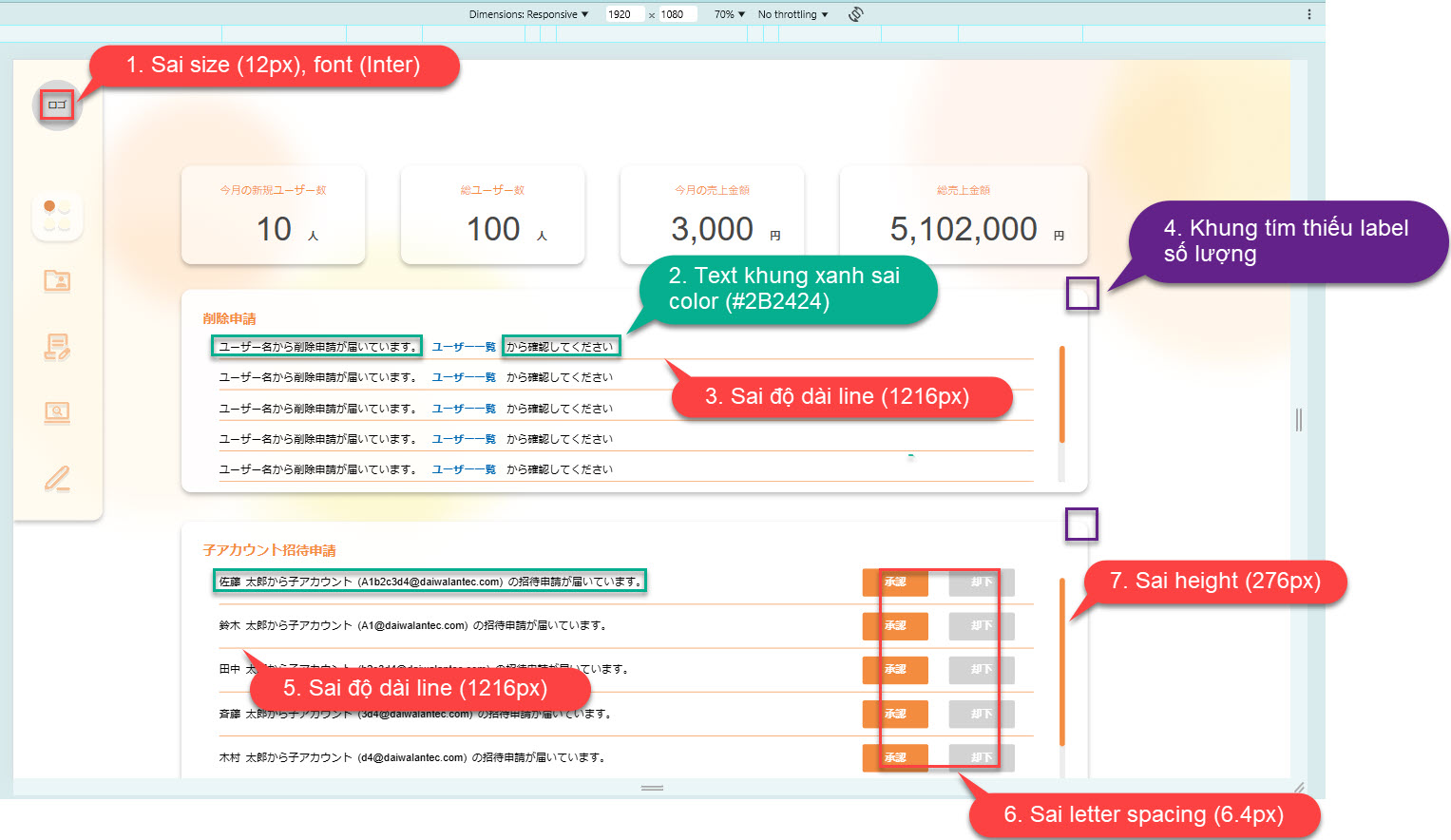Open the 70% zoom dropdown
This screenshot has width=1451, height=840.
pos(729,14)
